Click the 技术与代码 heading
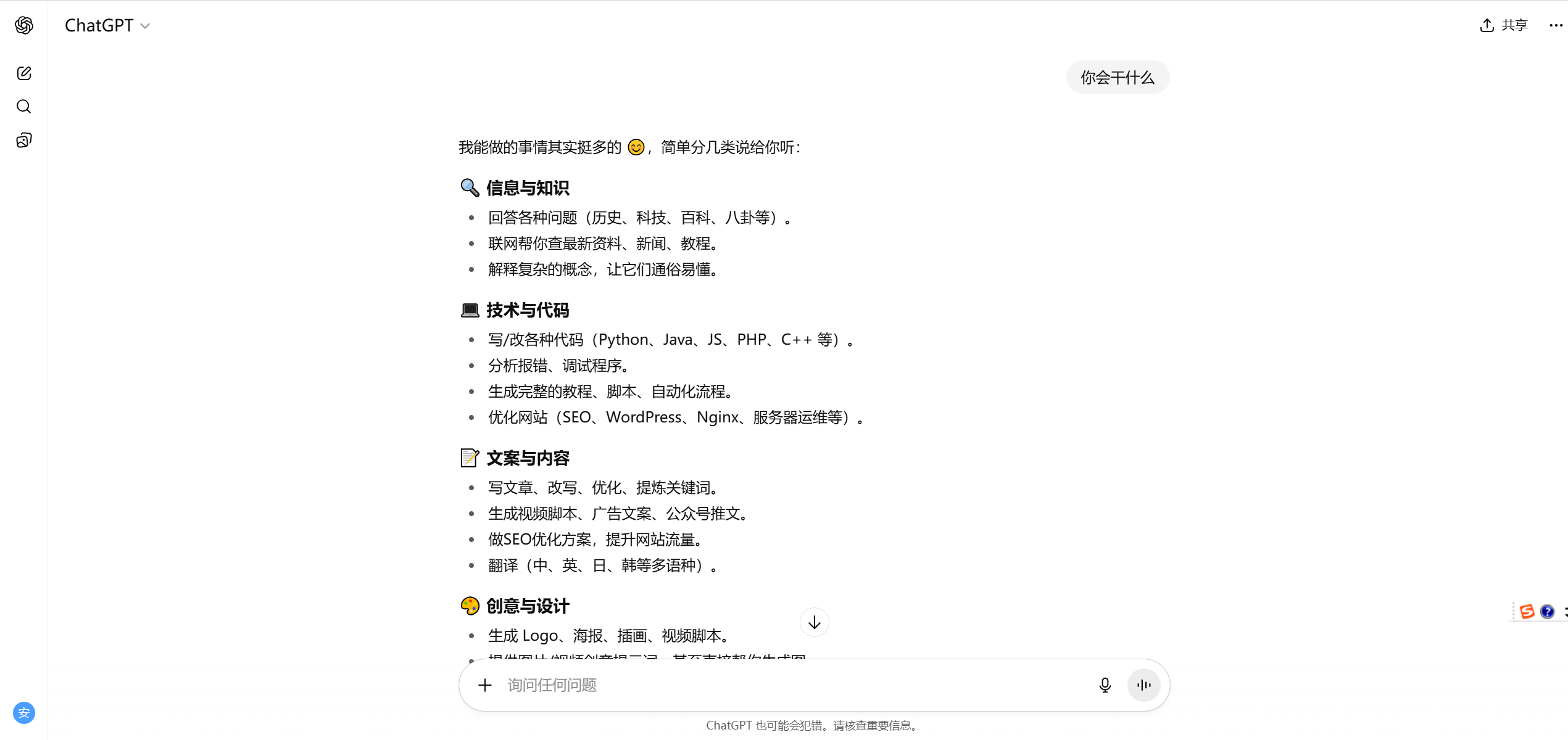 tap(528, 310)
